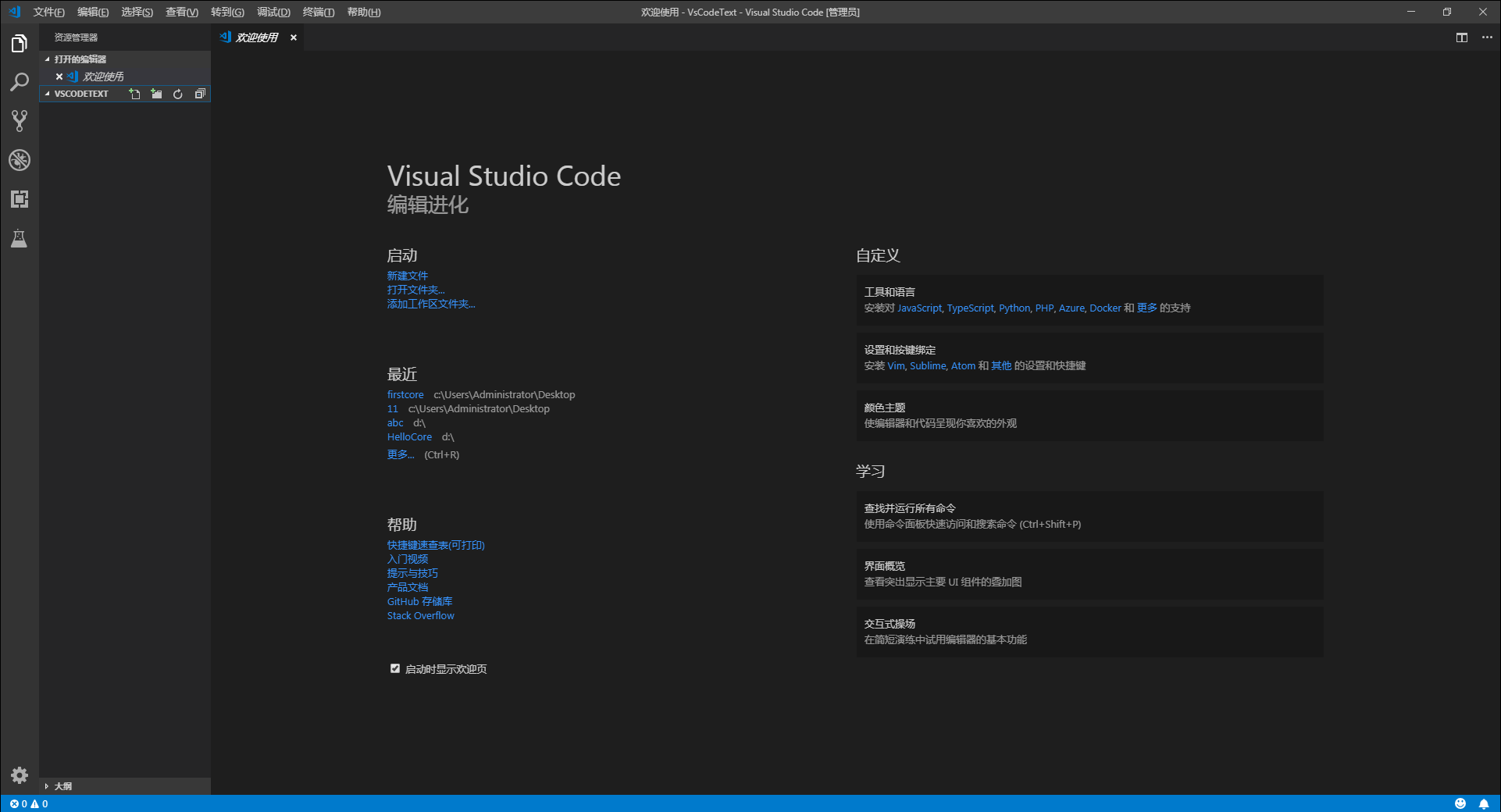Open the Debug view in the activity bar
The height and width of the screenshot is (812, 1501).
(x=20, y=161)
